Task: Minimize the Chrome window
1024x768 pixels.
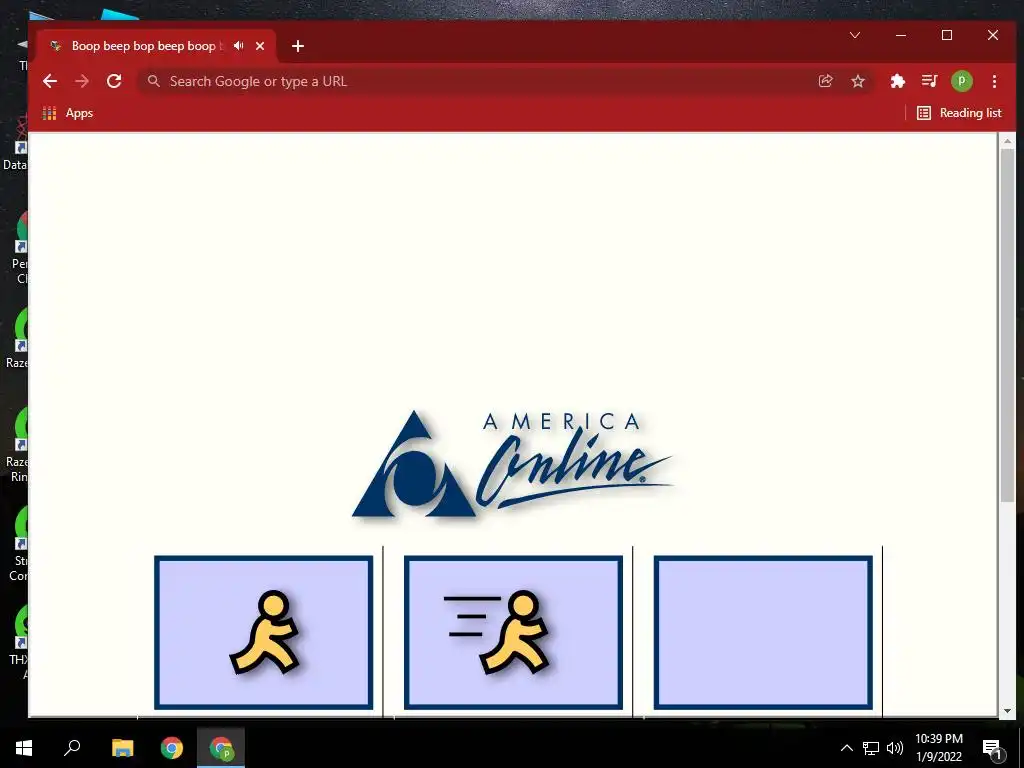Action: 901,35
